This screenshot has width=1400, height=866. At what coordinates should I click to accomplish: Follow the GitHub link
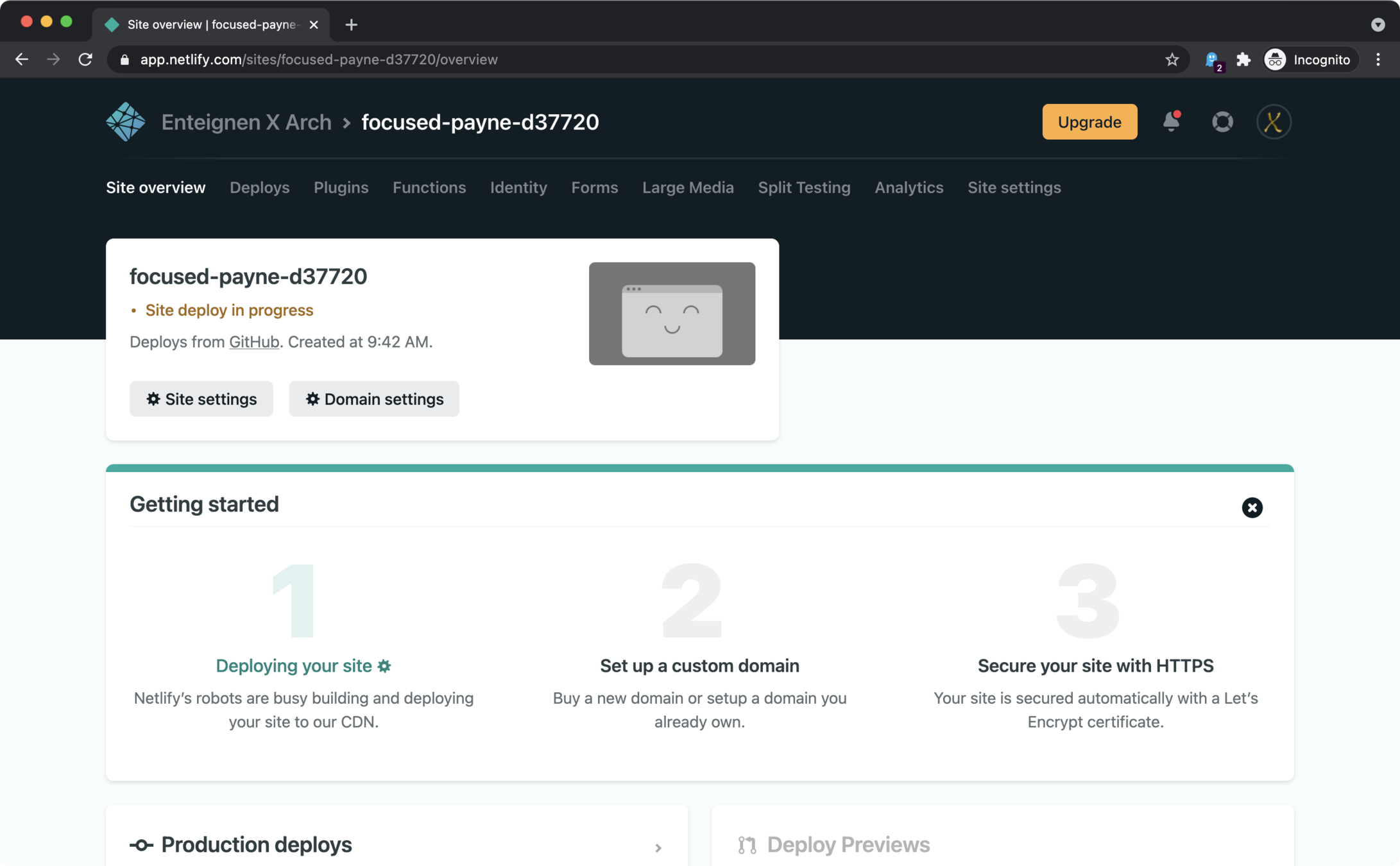point(254,342)
